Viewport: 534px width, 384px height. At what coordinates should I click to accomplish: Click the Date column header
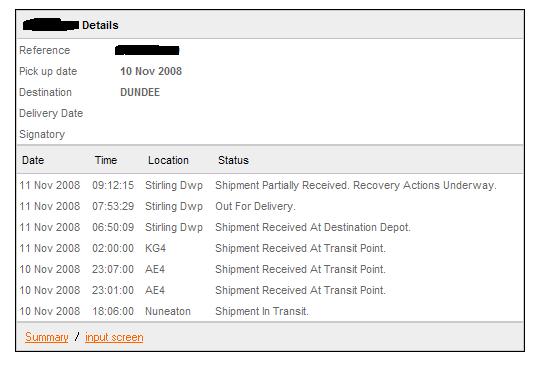(x=33, y=160)
